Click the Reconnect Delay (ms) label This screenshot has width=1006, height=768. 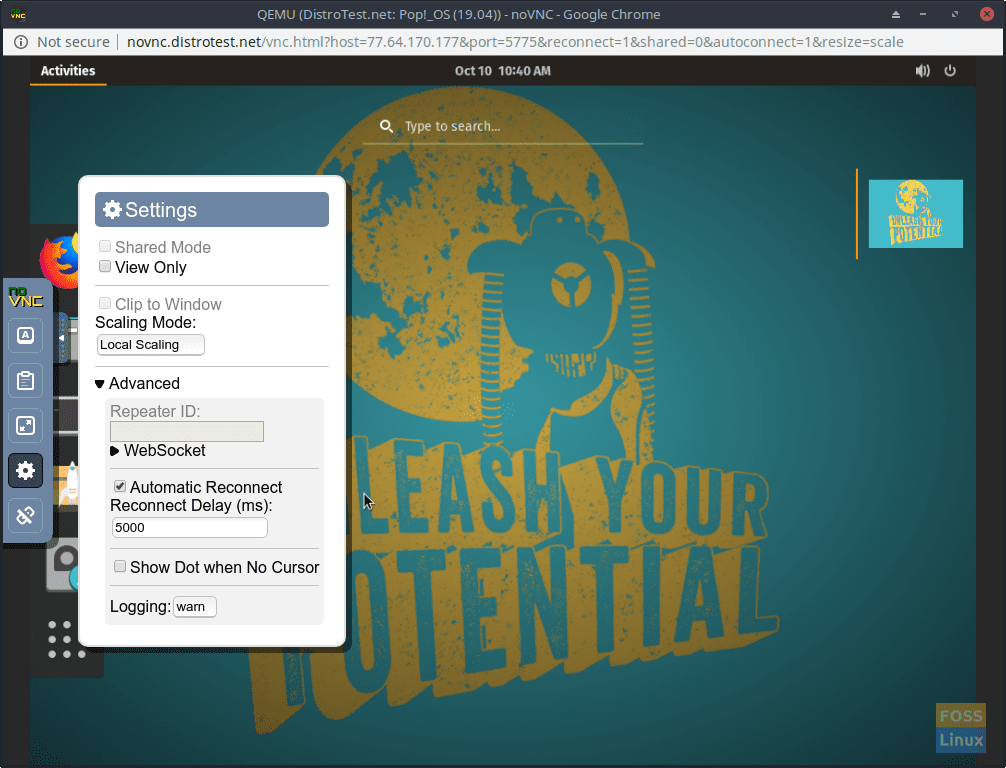pyautogui.click(x=191, y=506)
